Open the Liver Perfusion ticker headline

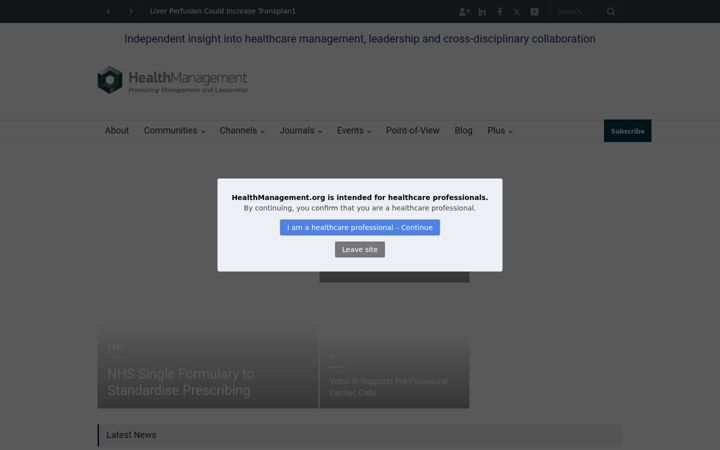coord(223,11)
